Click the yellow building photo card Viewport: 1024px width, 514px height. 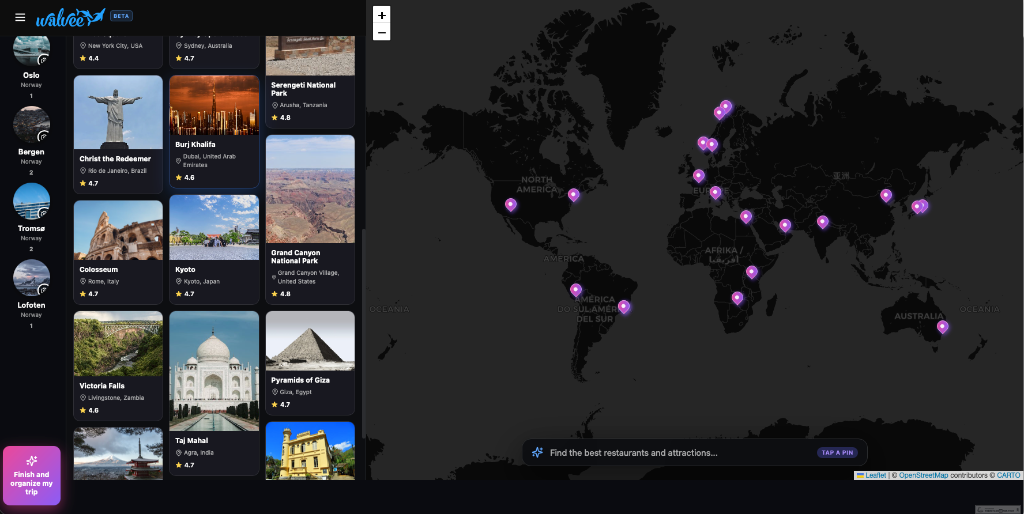[310, 451]
